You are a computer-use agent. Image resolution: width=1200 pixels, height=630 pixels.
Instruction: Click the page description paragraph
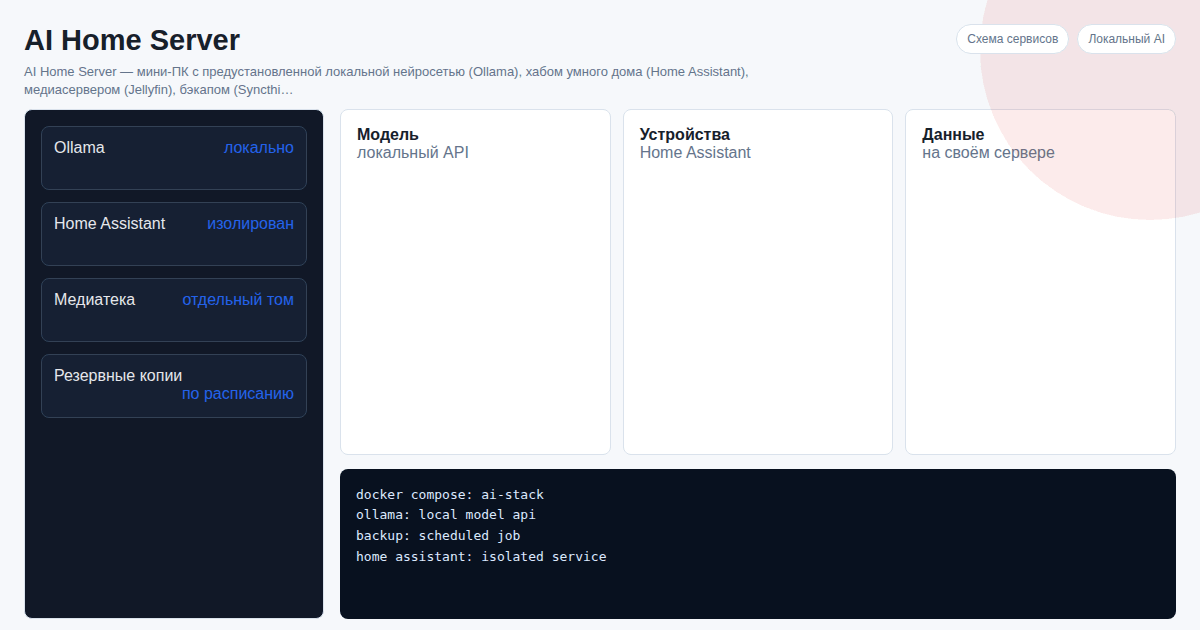(x=387, y=81)
